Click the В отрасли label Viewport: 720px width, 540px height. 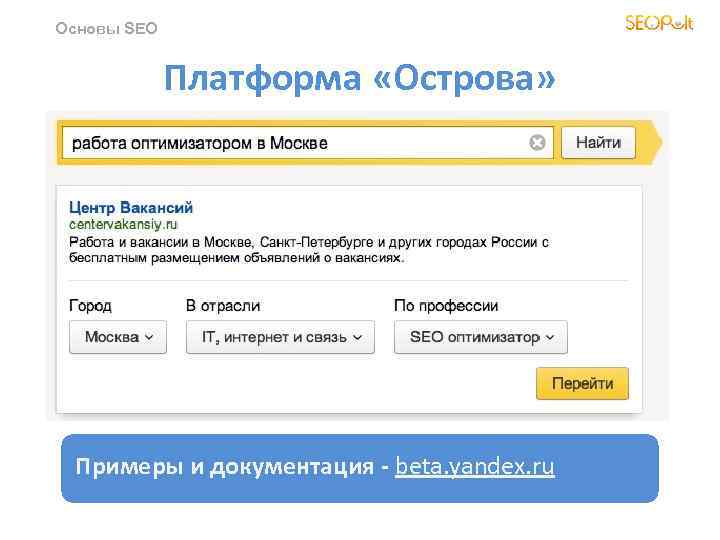pos(223,306)
